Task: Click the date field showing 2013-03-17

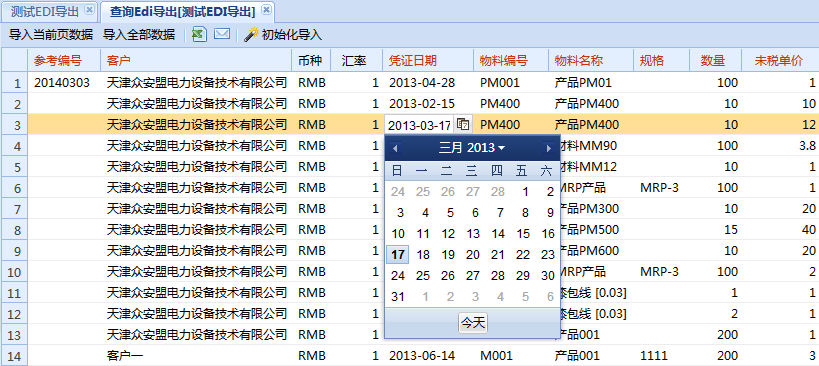Action: click(x=419, y=125)
